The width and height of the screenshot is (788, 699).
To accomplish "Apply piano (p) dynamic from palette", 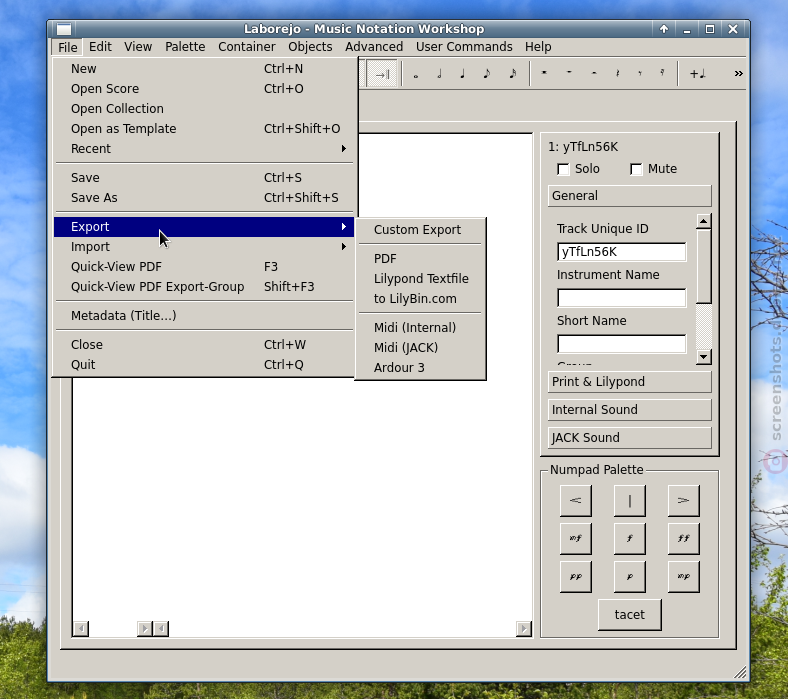I will click(630, 576).
